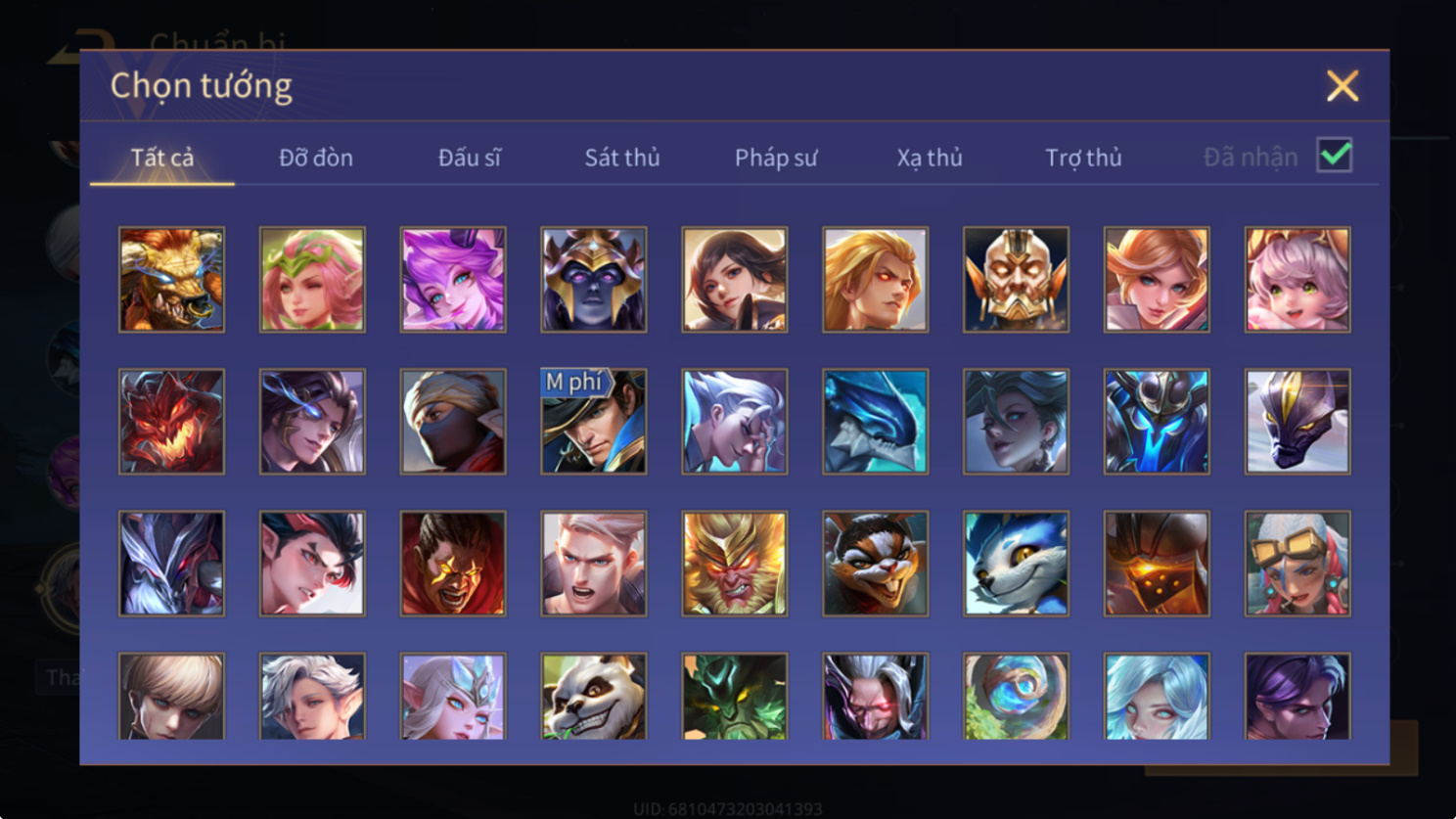Image resolution: width=1456 pixels, height=819 pixels.
Task: Close the Chọn tướng dialog
Action: (1342, 86)
